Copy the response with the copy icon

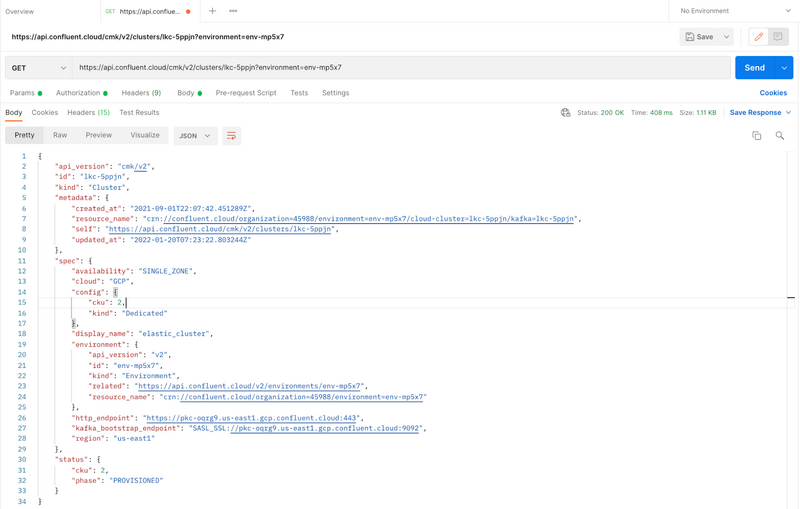757,135
